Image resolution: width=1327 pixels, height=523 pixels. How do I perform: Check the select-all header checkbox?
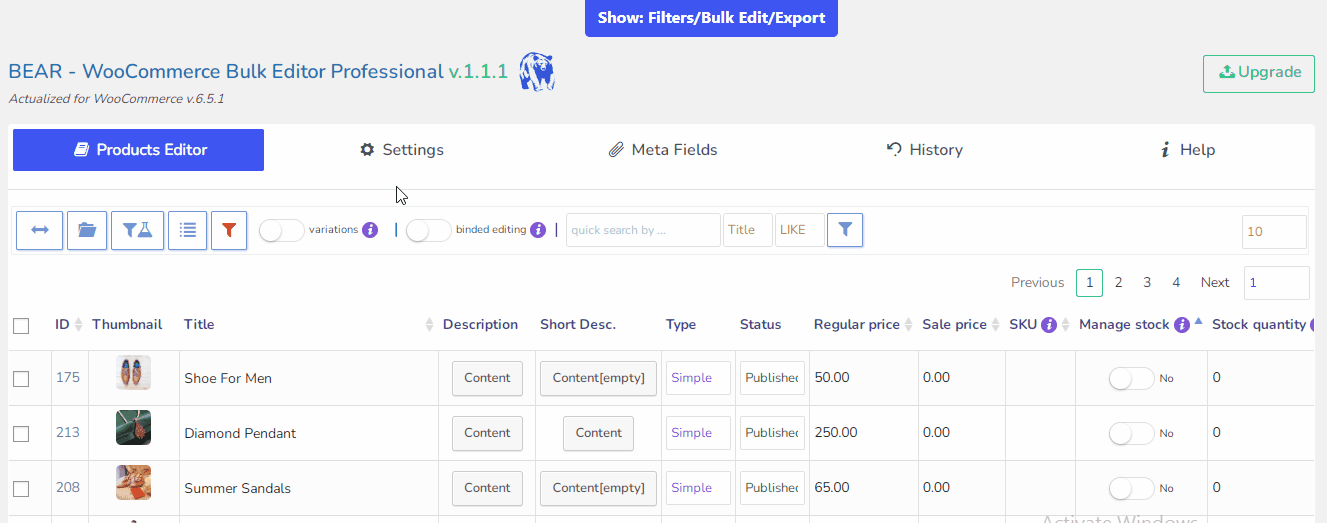tap(21, 325)
